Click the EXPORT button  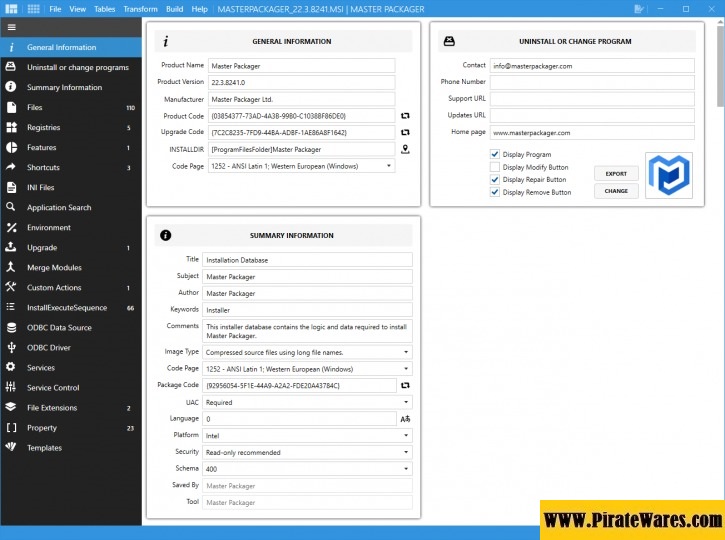(616, 173)
